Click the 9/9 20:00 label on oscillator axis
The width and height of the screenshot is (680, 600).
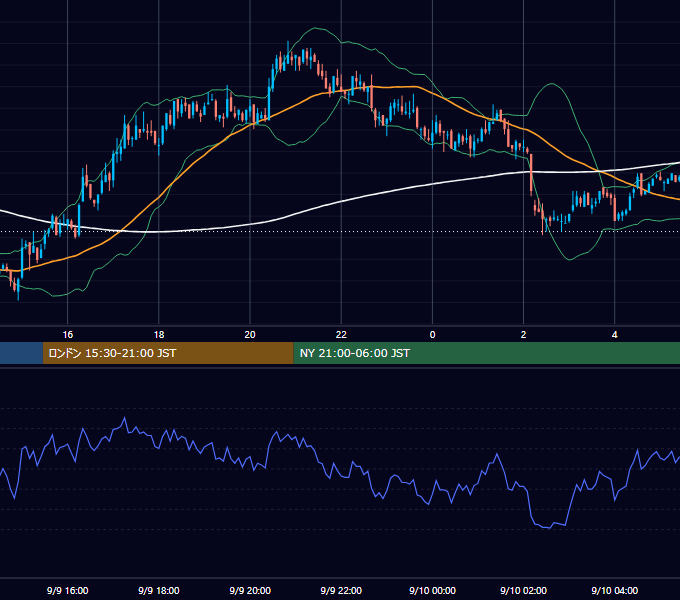click(250, 590)
